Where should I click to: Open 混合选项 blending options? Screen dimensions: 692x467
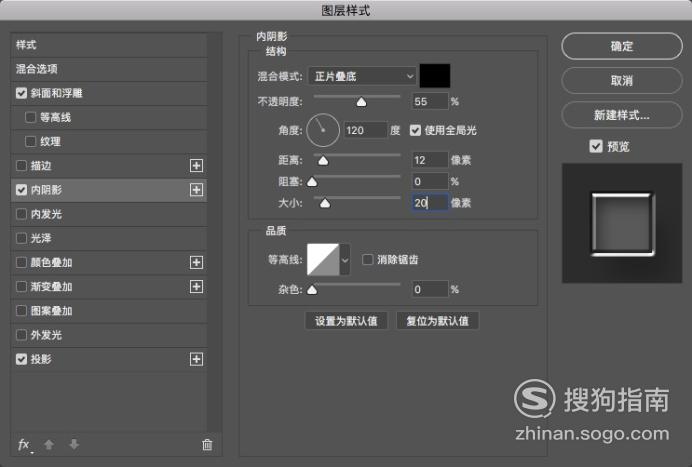click(x=109, y=69)
